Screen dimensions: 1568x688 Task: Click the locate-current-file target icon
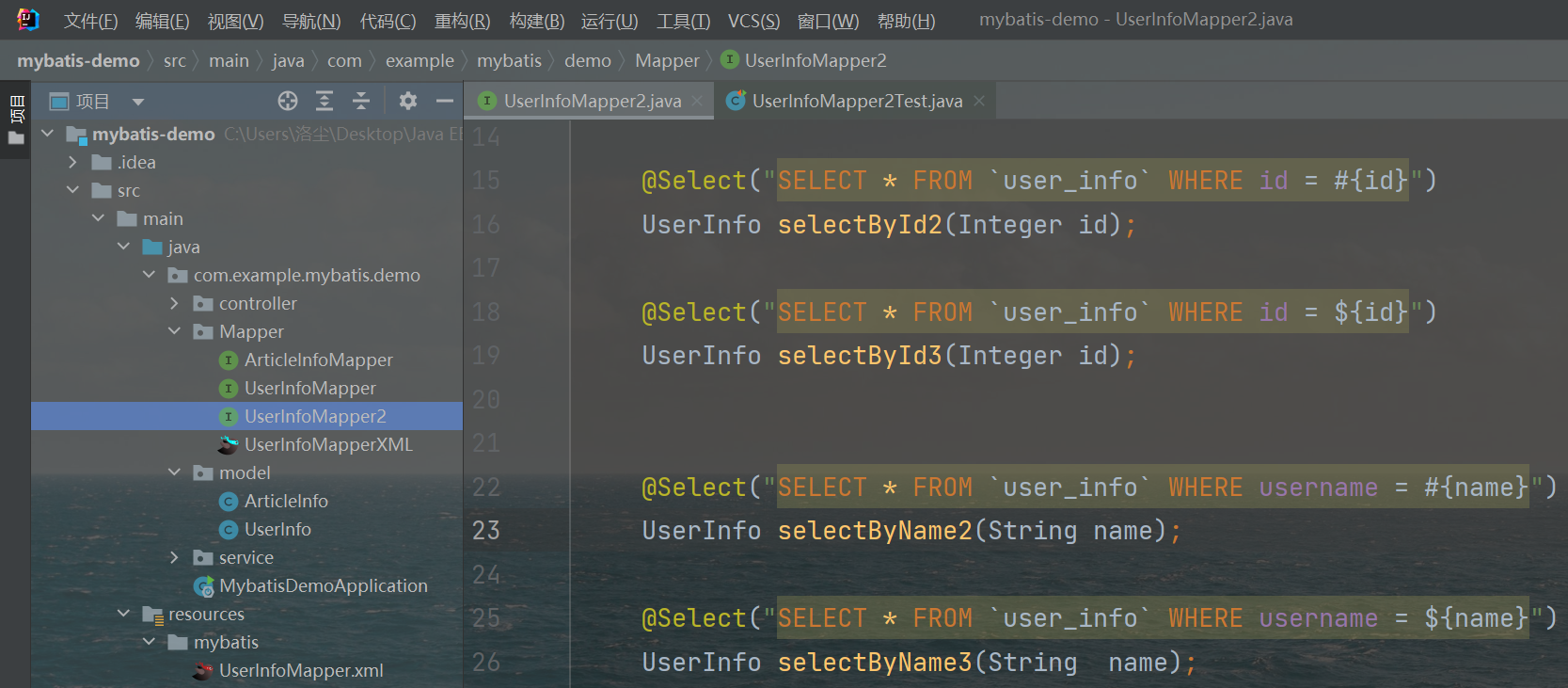(288, 101)
